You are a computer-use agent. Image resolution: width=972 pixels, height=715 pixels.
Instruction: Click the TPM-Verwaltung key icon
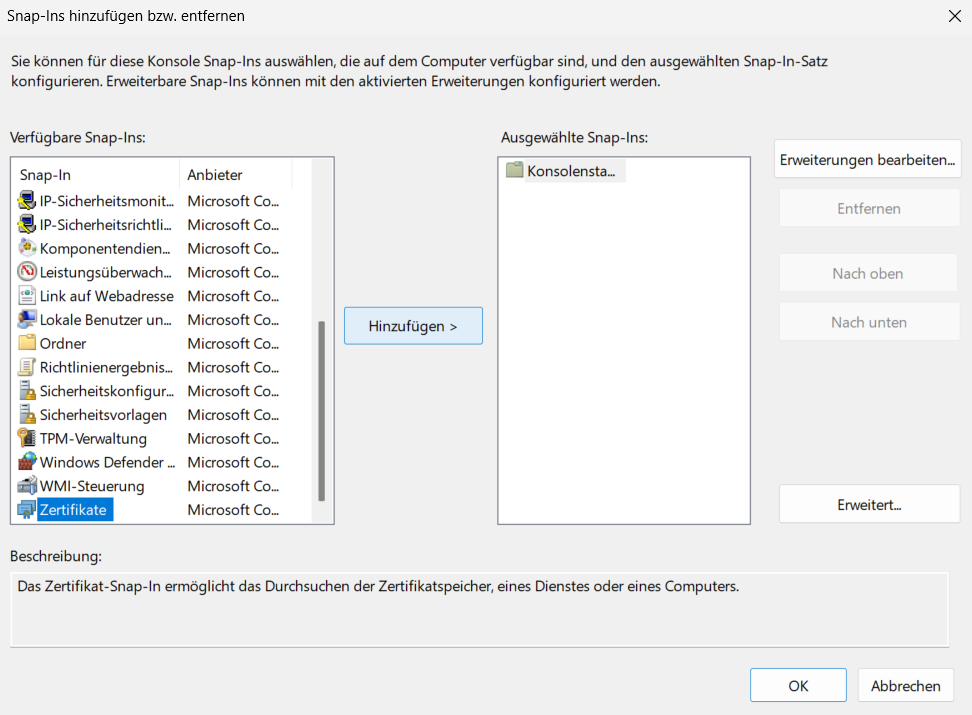tap(27, 438)
